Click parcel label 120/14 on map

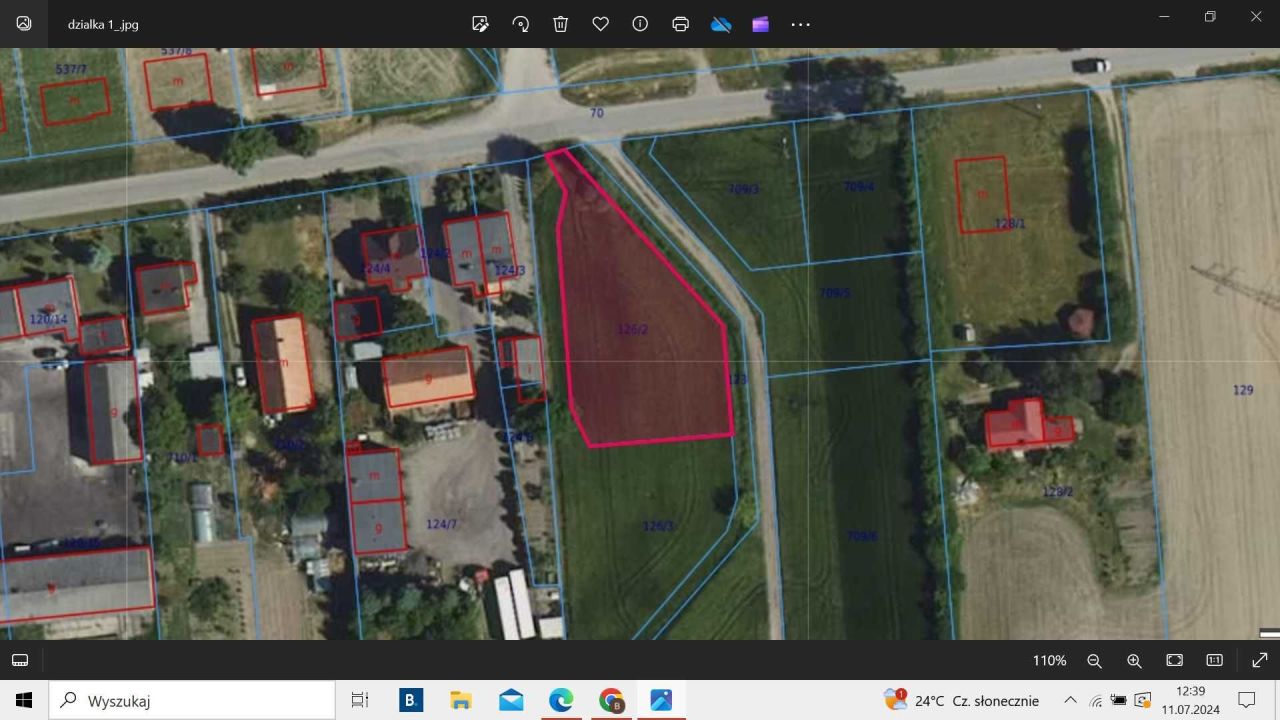48,320
